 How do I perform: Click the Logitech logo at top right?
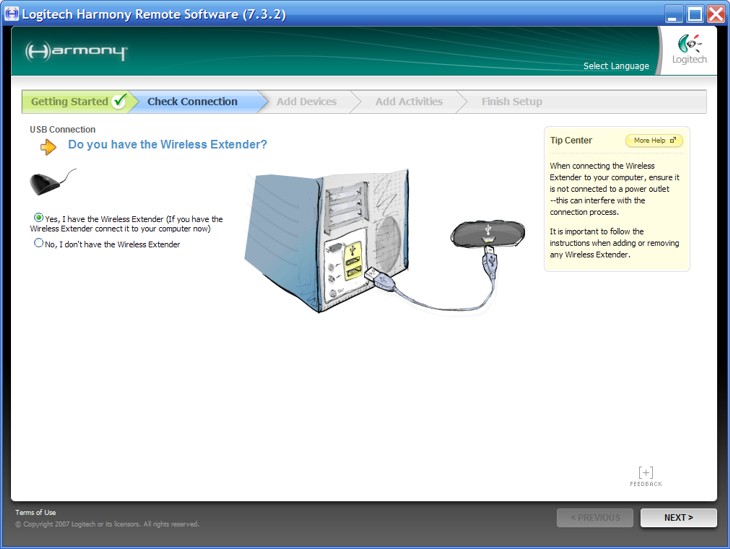(x=689, y=49)
